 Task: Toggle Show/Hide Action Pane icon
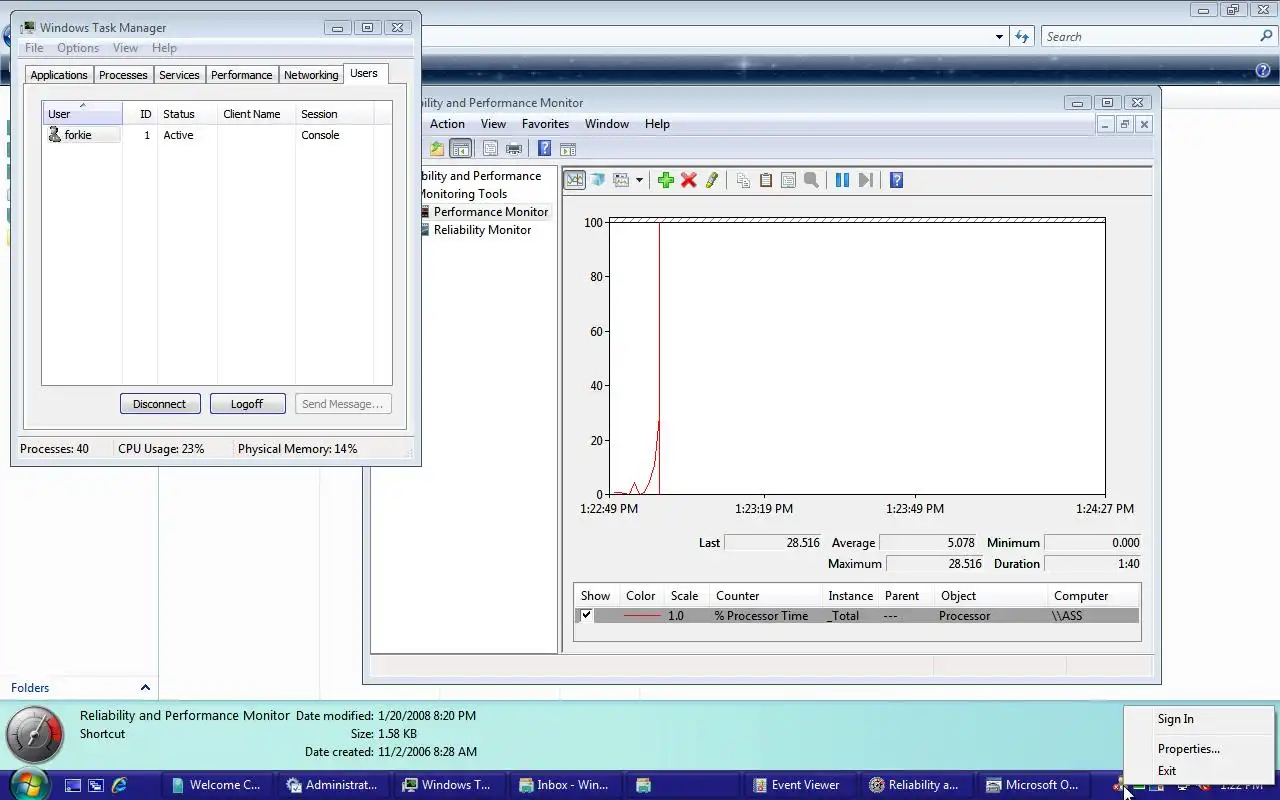point(568,149)
